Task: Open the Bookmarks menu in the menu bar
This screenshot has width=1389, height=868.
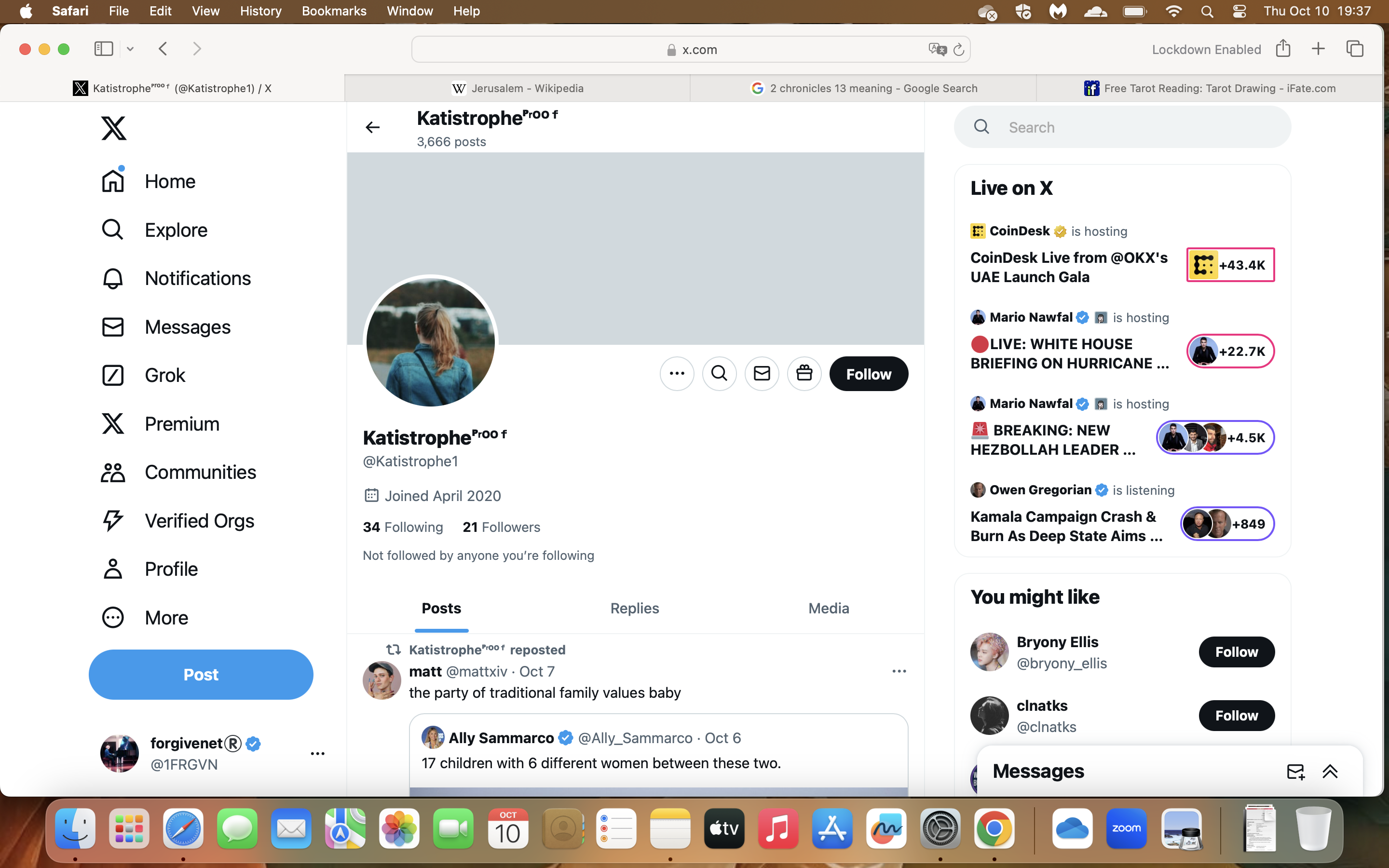Action: tap(334, 11)
